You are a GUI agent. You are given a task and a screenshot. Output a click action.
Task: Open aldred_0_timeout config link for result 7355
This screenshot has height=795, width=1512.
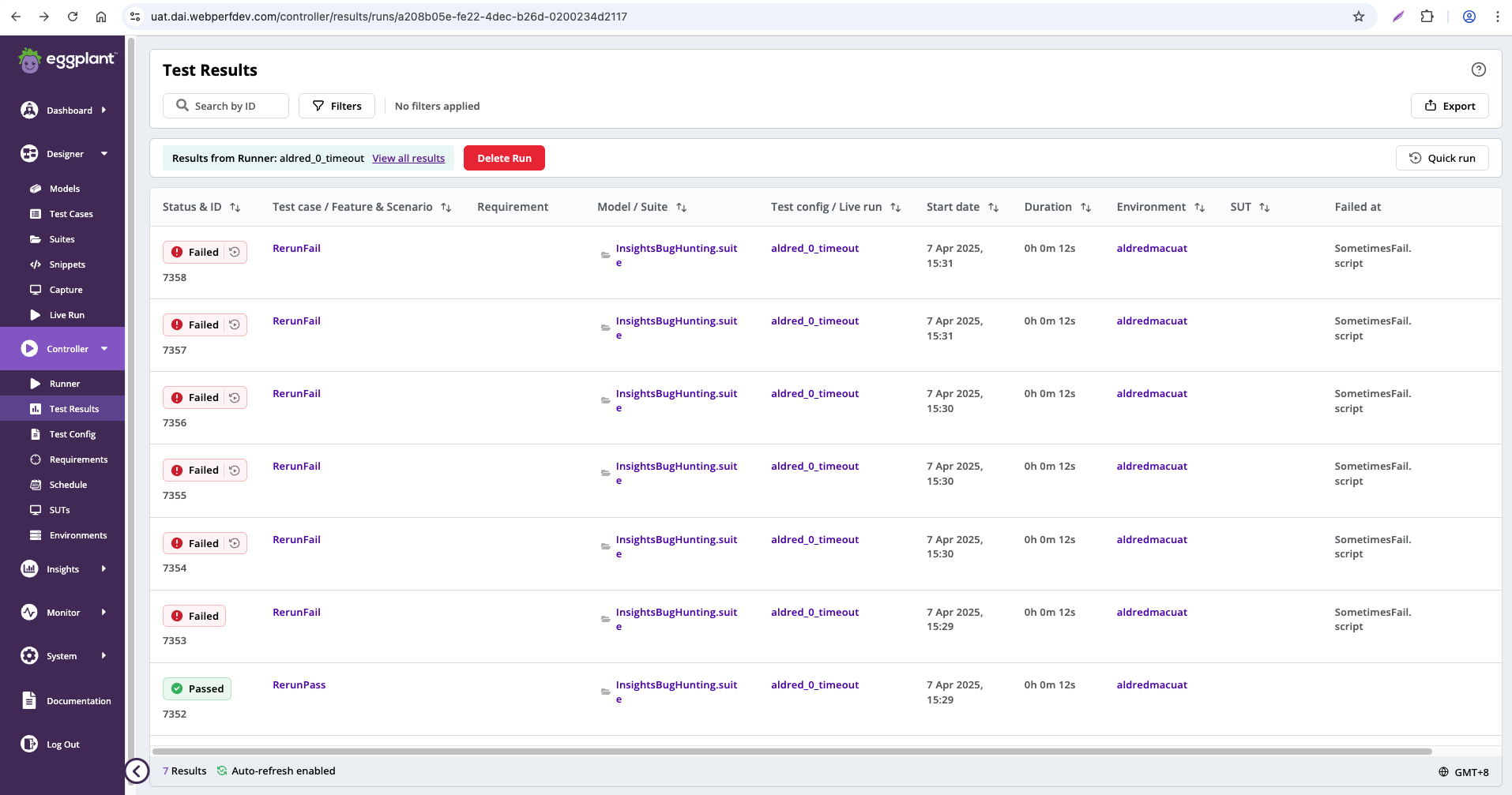814,466
